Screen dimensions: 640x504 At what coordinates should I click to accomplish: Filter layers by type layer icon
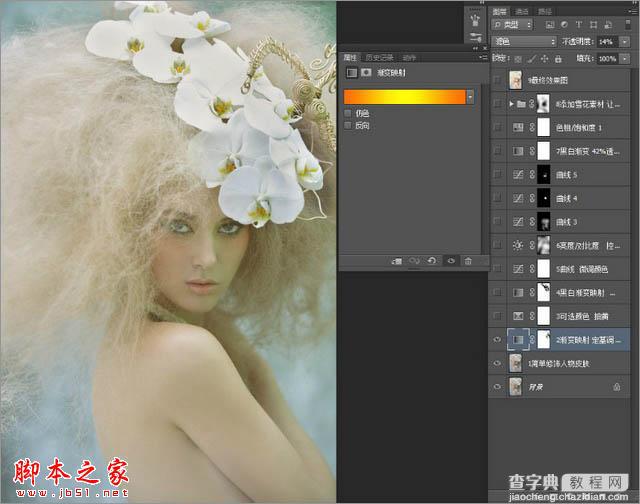[579, 25]
